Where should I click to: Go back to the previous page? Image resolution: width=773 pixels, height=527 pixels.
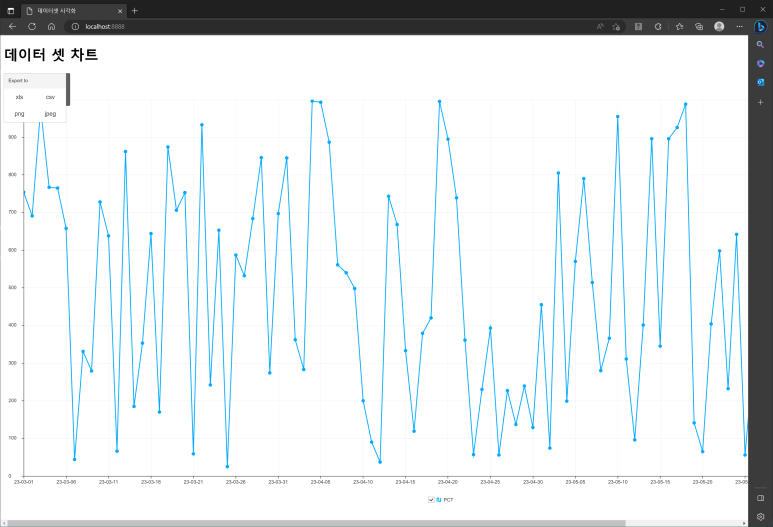pyautogui.click(x=12, y=27)
